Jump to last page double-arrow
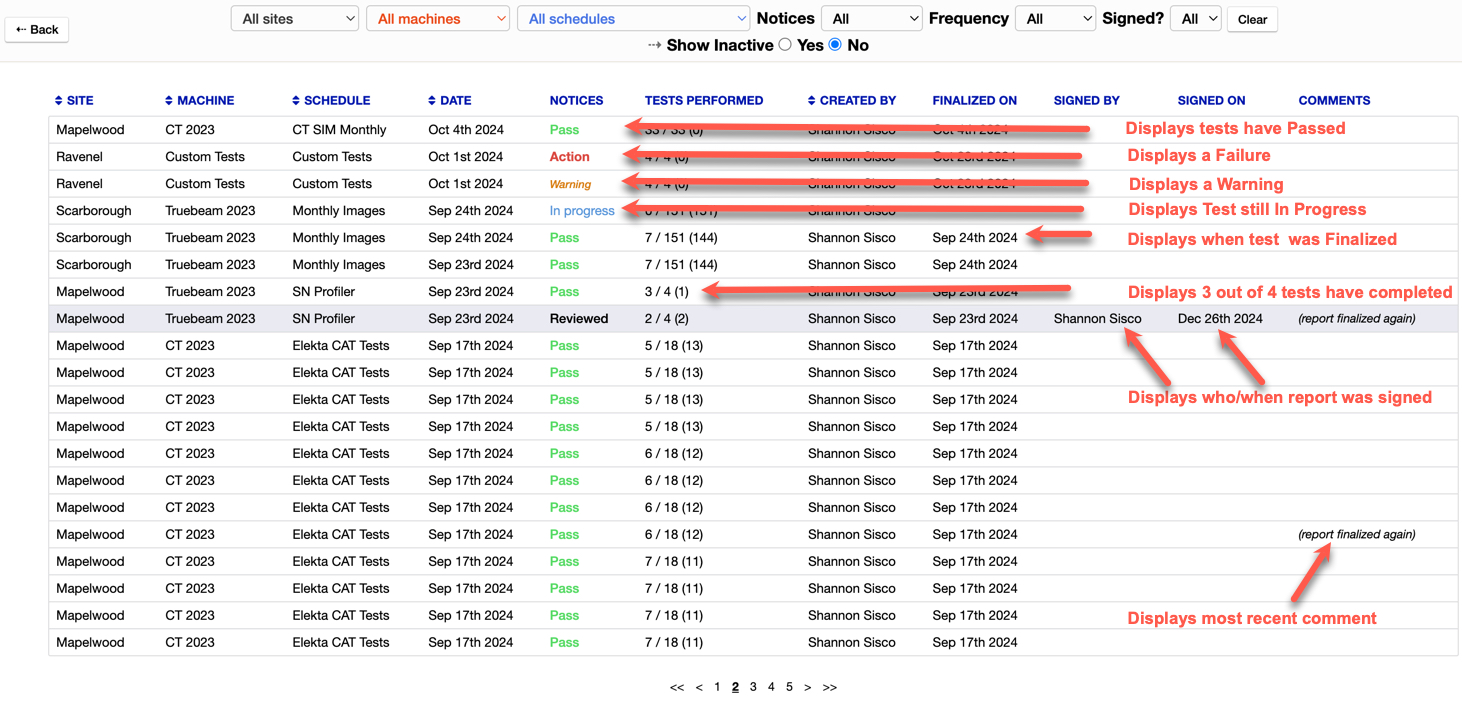 pos(829,687)
